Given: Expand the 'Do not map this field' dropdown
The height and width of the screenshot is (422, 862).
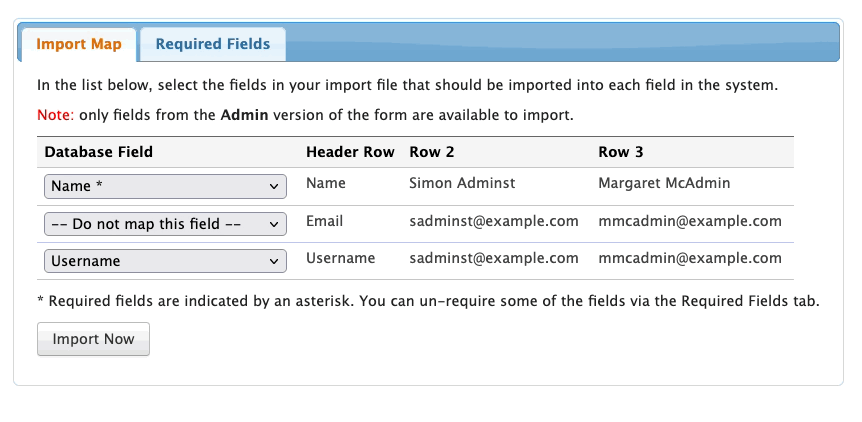Looking at the screenshot, I should (165, 224).
